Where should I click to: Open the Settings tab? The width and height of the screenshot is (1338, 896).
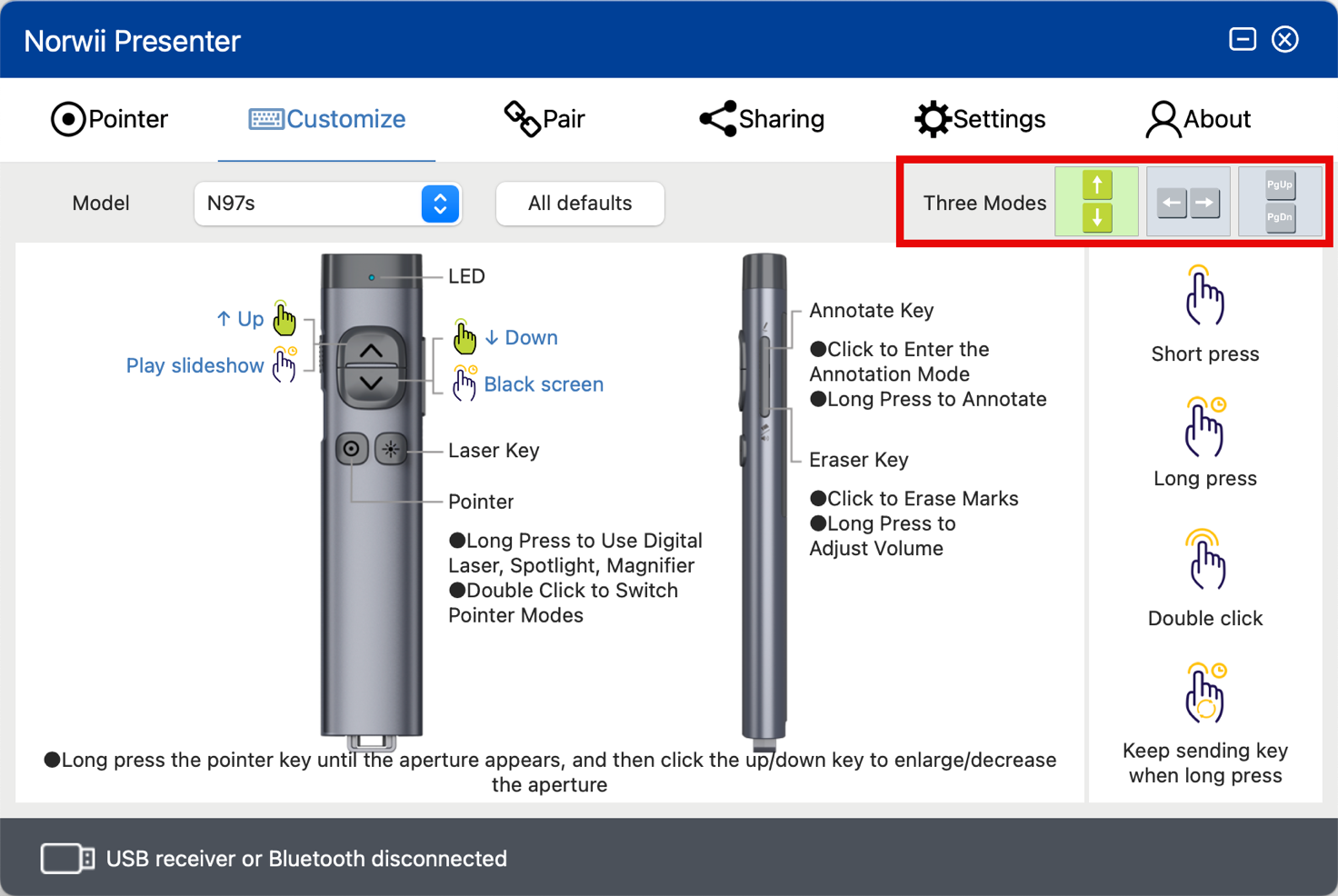(980, 119)
